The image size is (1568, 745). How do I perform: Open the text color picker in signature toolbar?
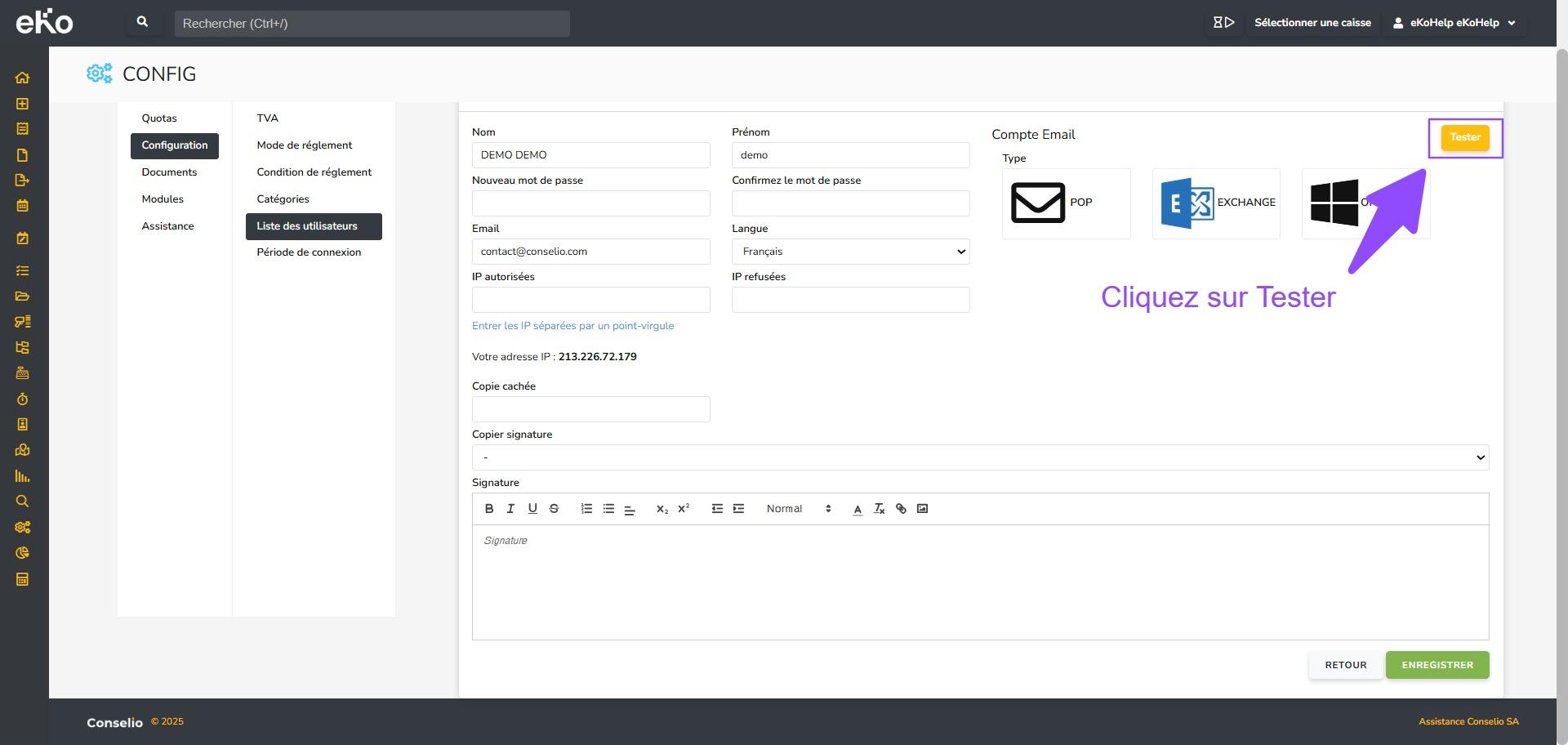[857, 509]
